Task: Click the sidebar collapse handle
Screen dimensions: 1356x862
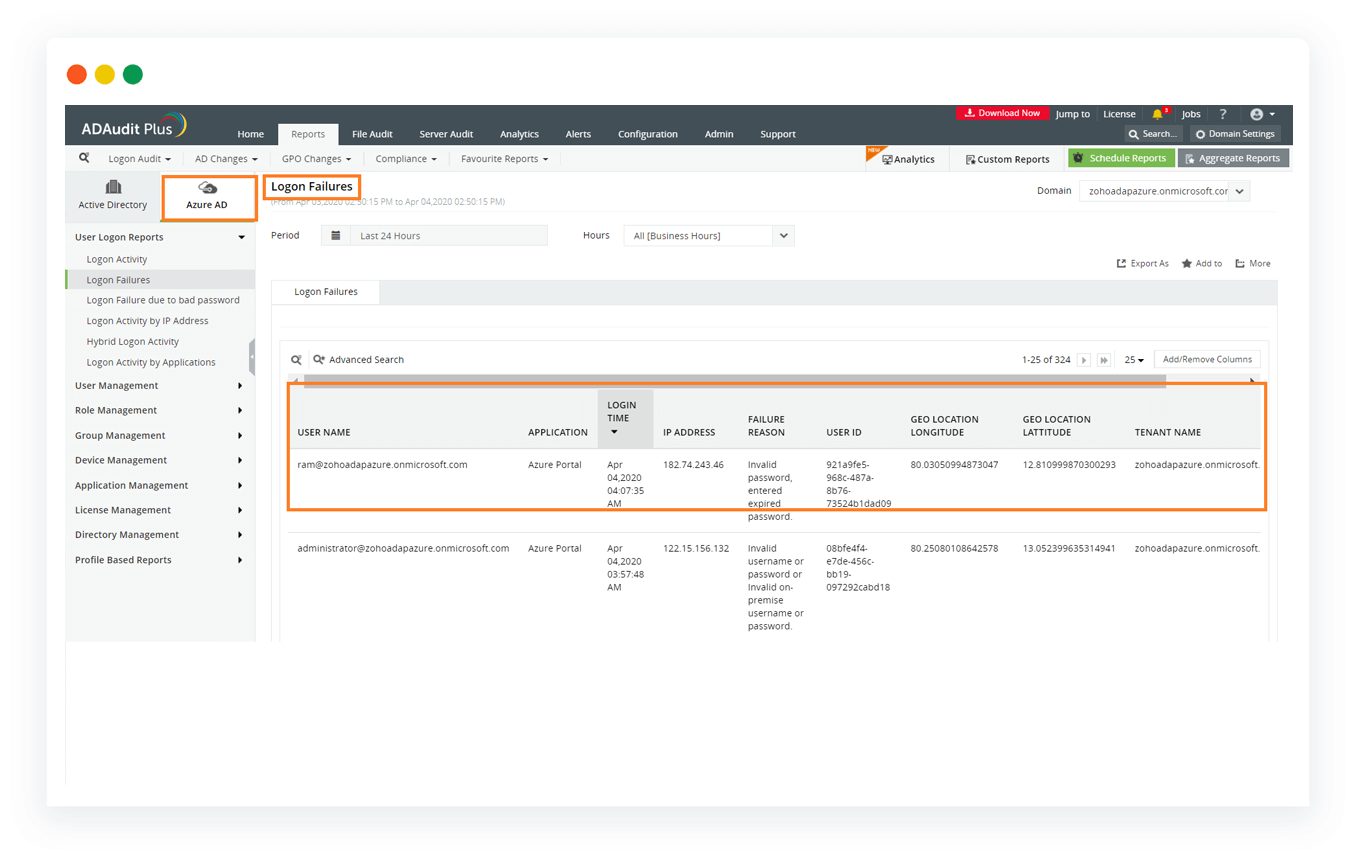Action: click(252, 357)
